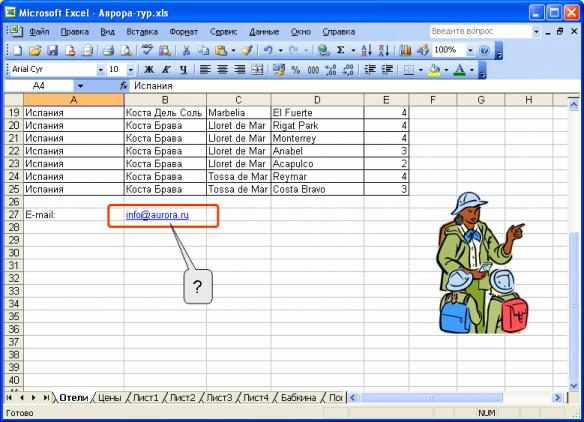Screen dimensions: 584x422
Task: Switch to the Цены sheet tab
Action: [110, 398]
